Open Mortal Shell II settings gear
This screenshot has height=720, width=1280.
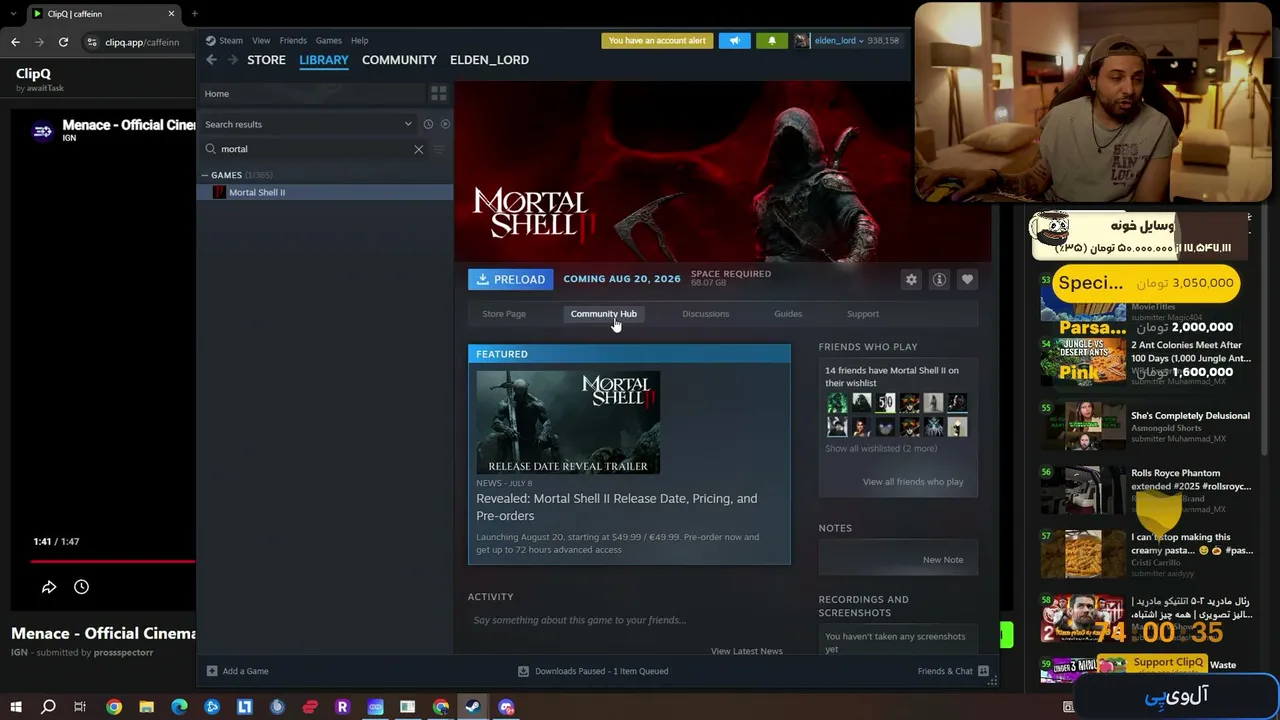tap(911, 280)
